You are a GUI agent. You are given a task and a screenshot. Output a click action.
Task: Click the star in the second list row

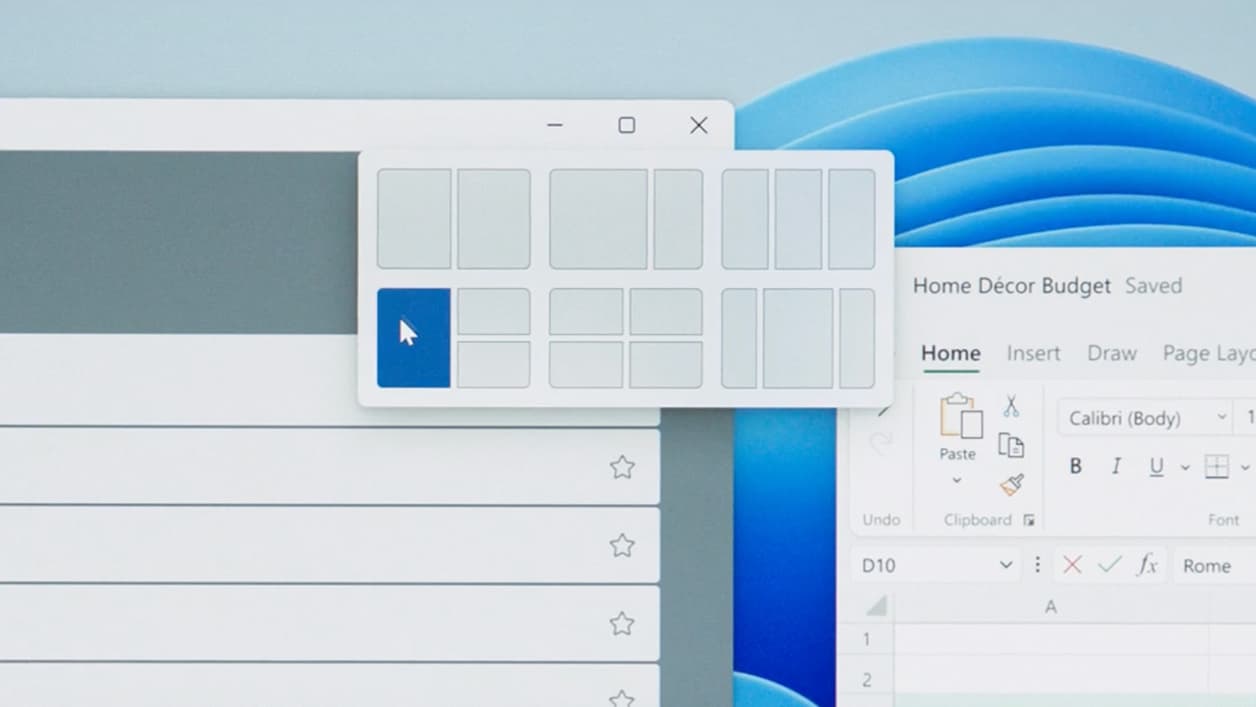(622, 545)
